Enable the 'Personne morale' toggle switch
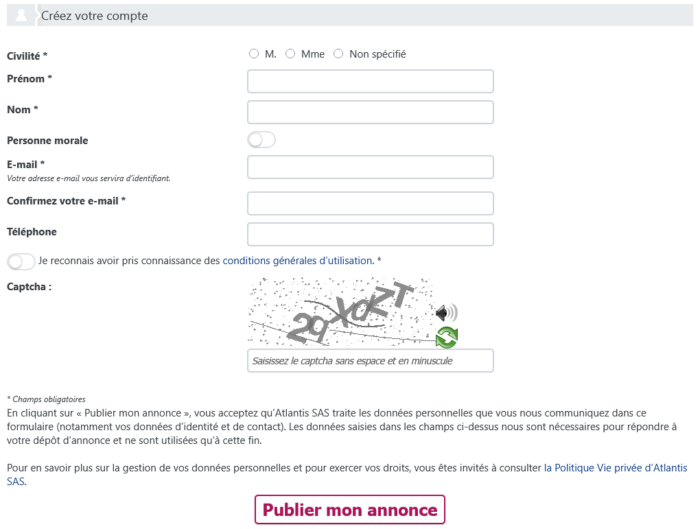700x529 pixels. [261, 140]
